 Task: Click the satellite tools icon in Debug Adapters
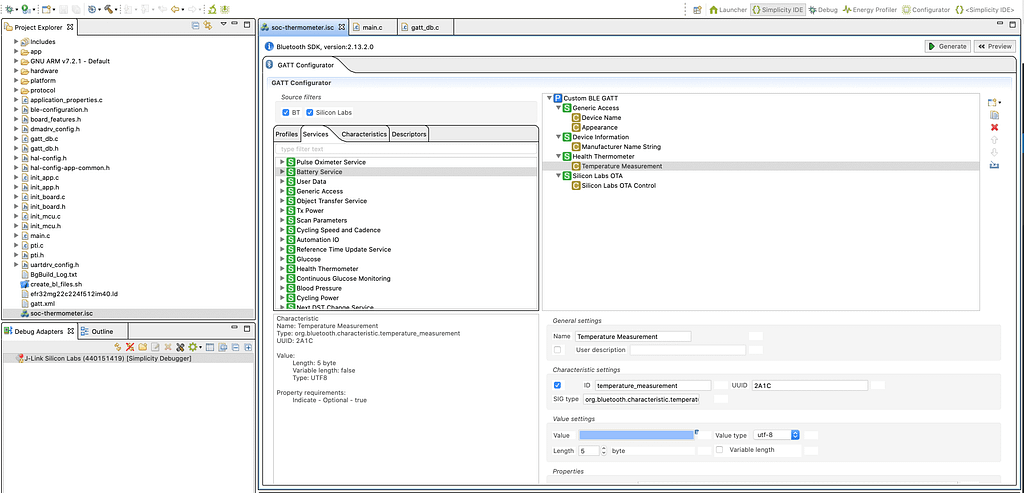point(180,347)
